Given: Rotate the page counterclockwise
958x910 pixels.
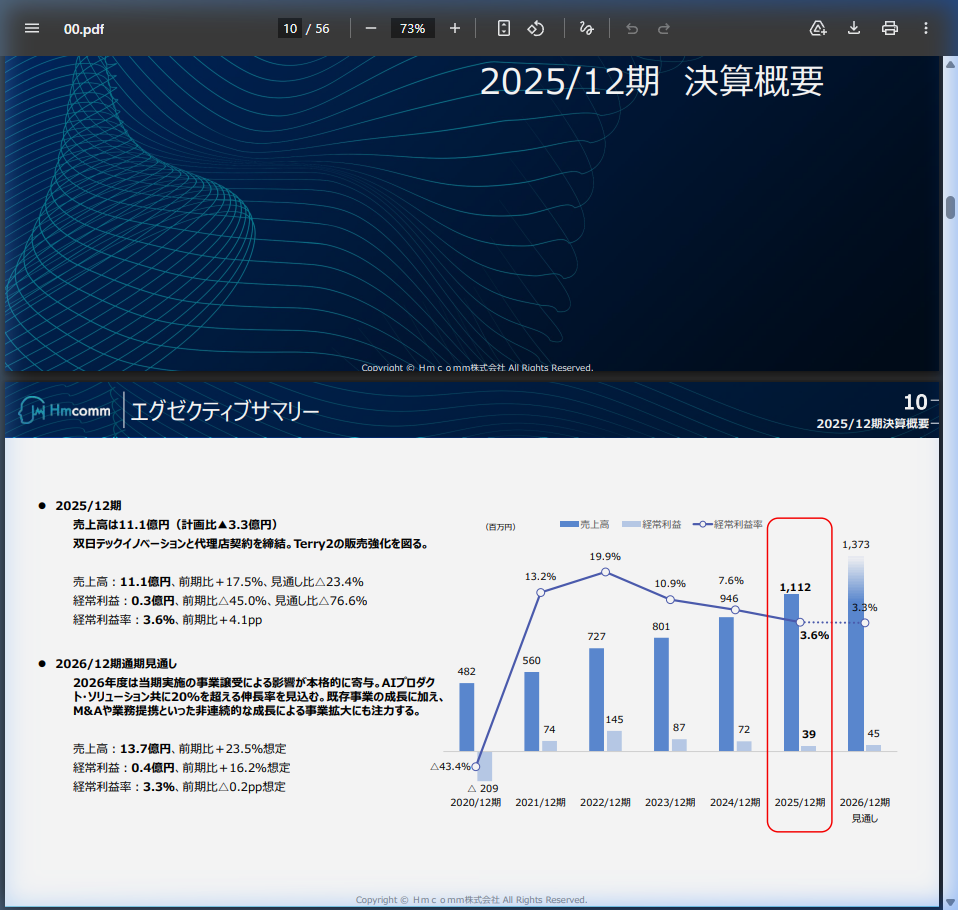Looking at the screenshot, I should coord(536,28).
